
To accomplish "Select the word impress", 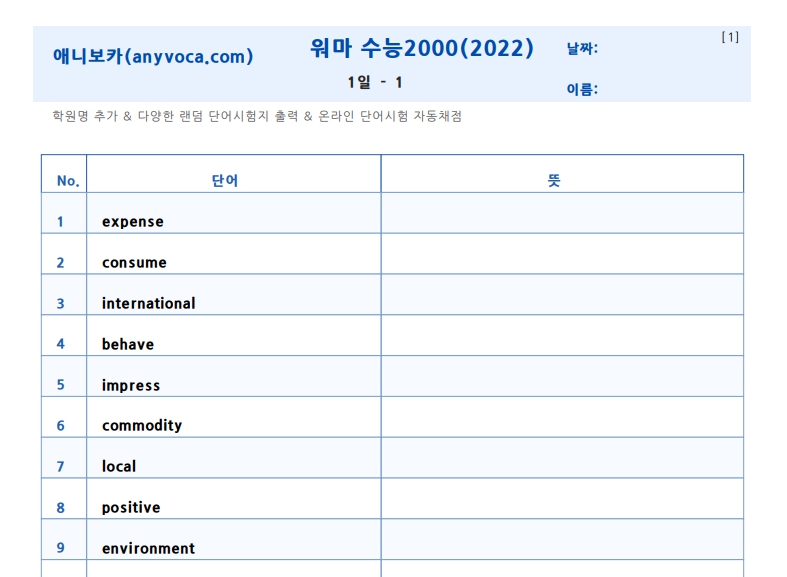I will point(131,385).
